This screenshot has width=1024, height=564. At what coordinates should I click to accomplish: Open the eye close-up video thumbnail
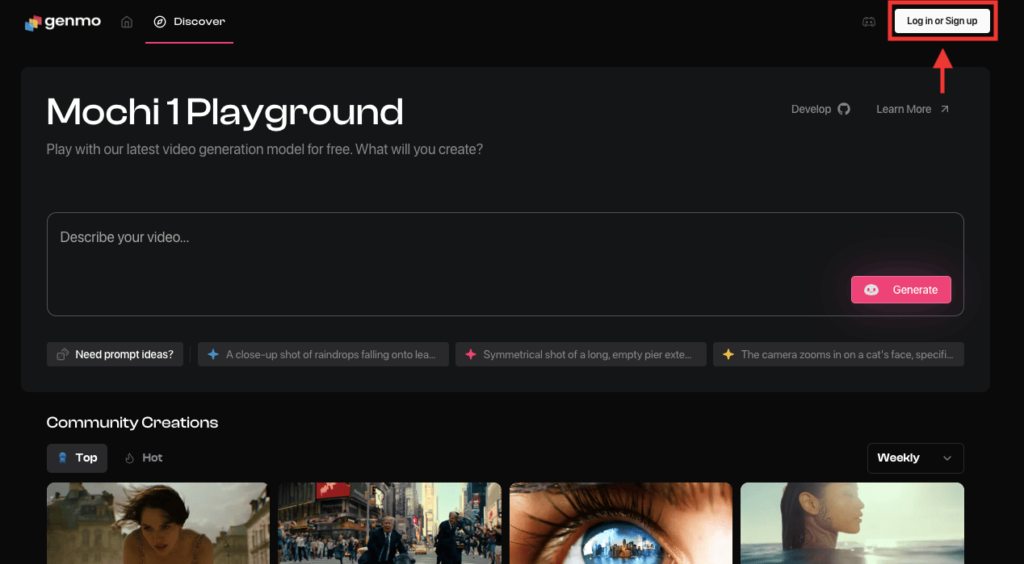tap(621, 523)
